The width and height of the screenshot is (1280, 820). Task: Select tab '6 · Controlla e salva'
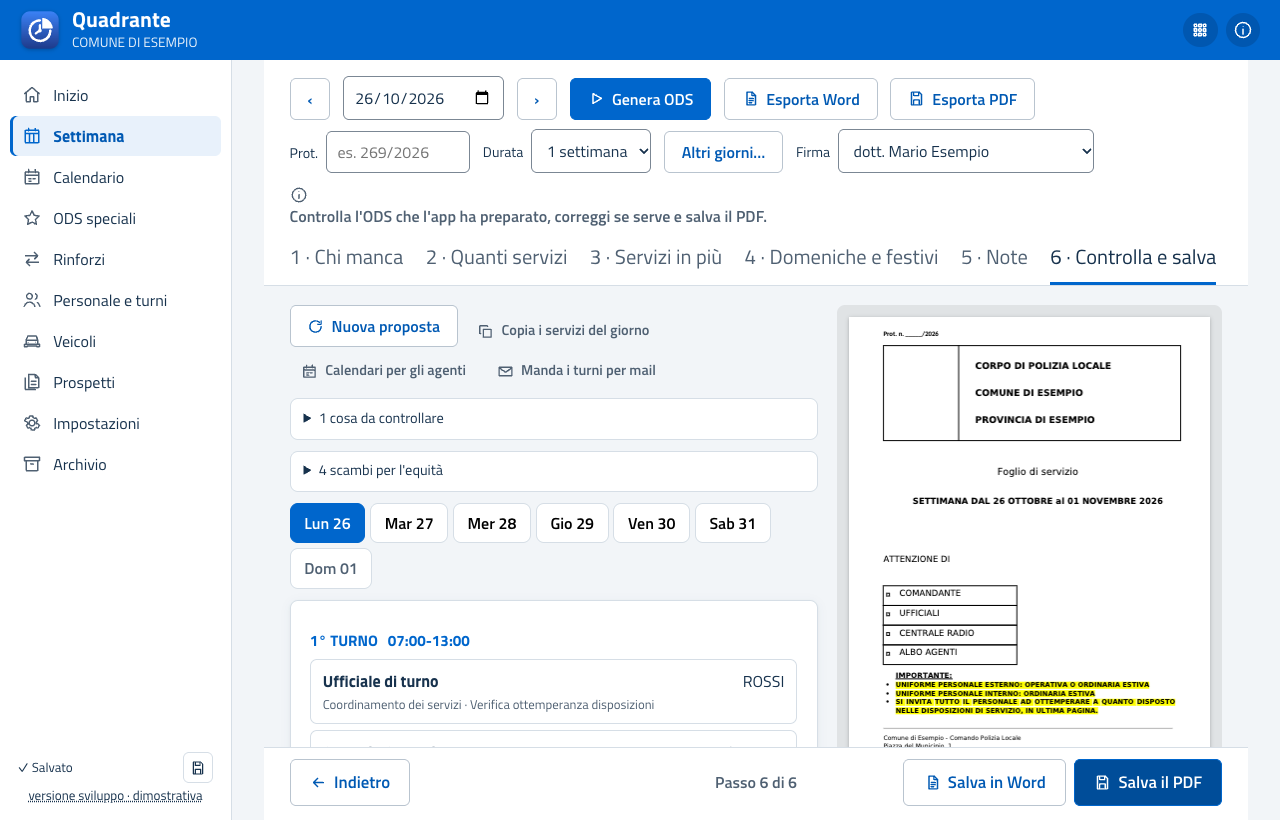coord(1133,257)
